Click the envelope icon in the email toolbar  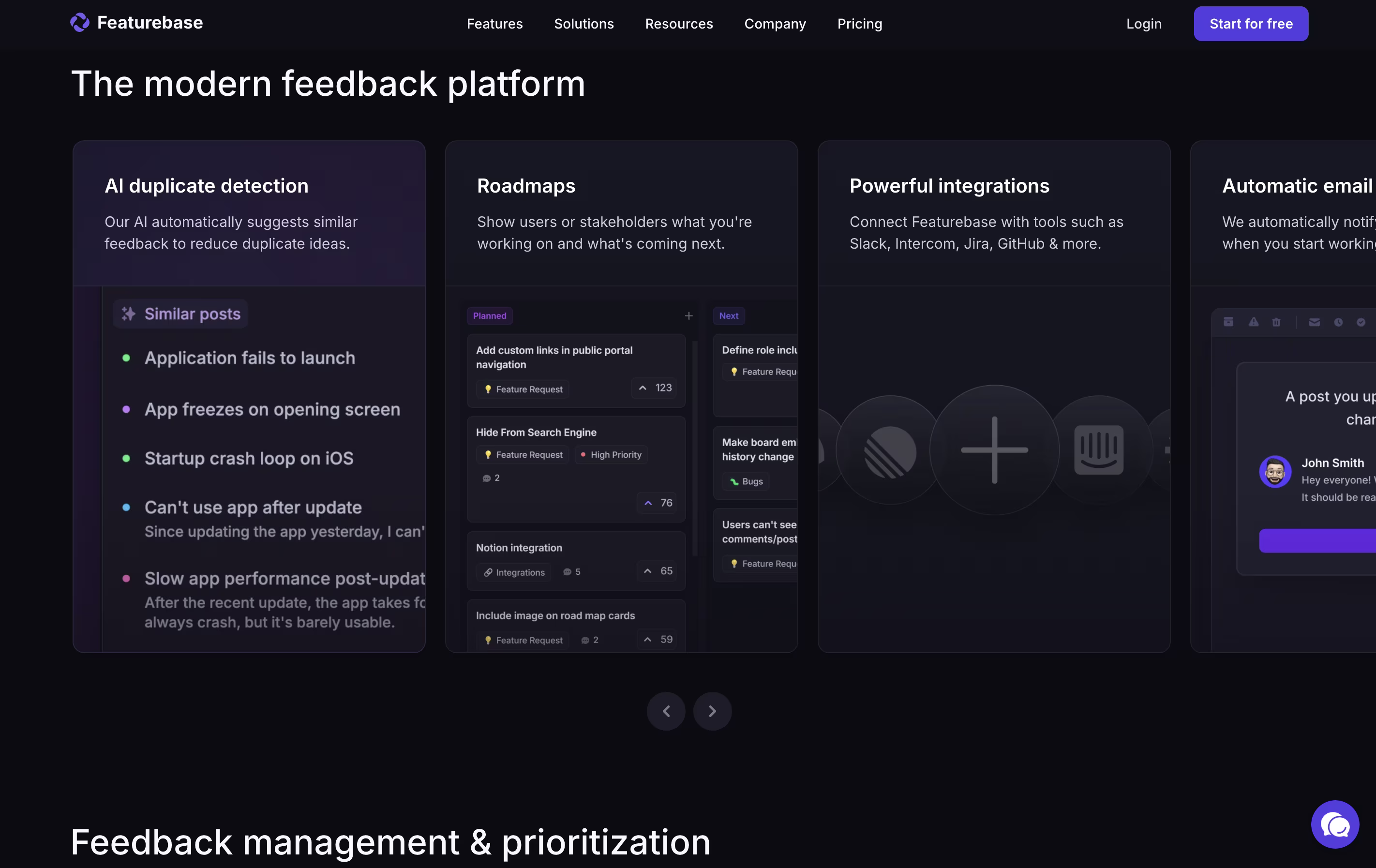click(1314, 322)
